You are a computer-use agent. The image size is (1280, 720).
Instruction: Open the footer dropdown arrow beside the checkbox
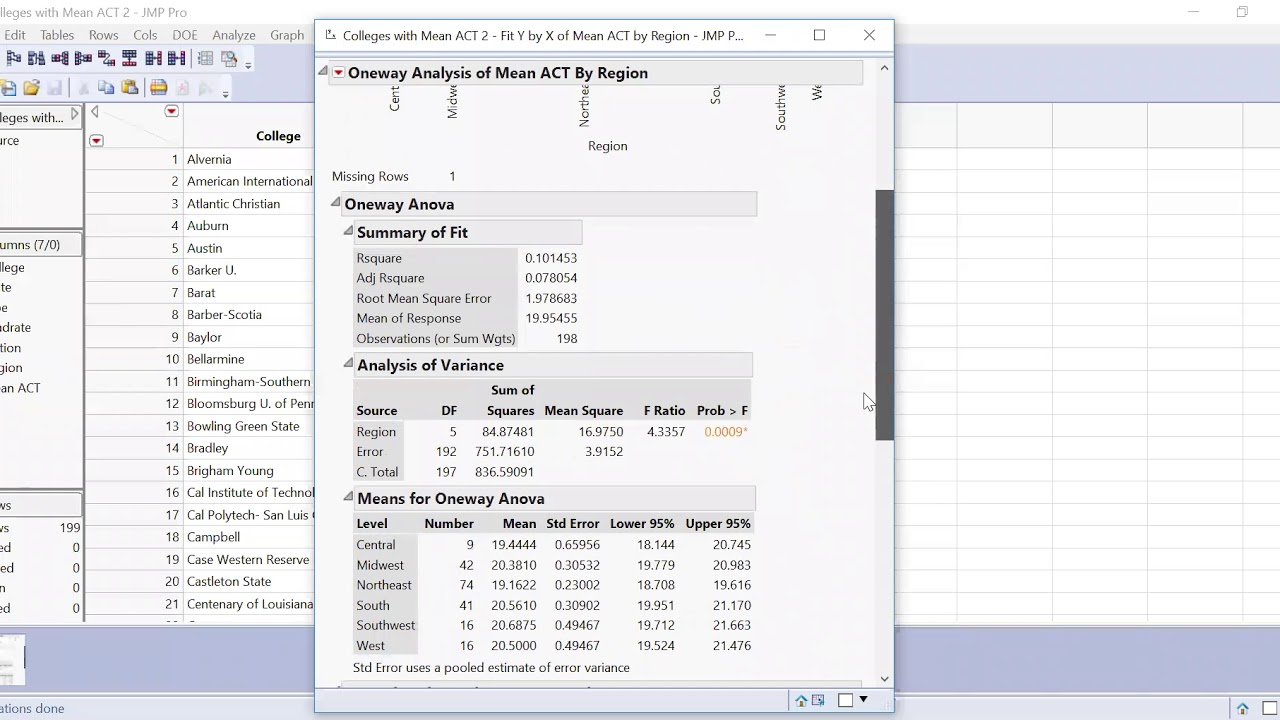(863, 700)
